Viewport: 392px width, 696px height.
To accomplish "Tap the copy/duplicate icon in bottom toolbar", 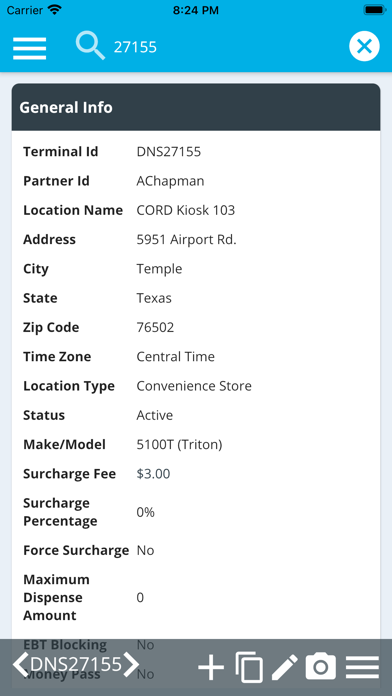I will point(249,667).
